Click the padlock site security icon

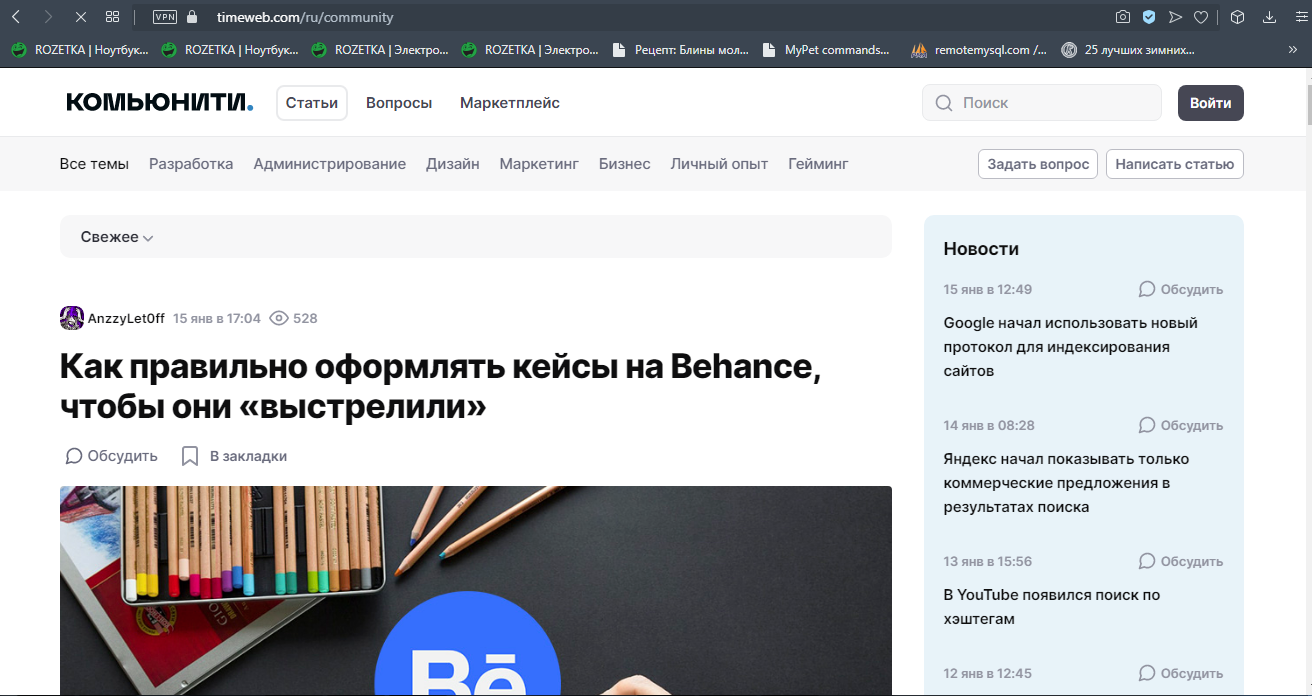(193, 17)
